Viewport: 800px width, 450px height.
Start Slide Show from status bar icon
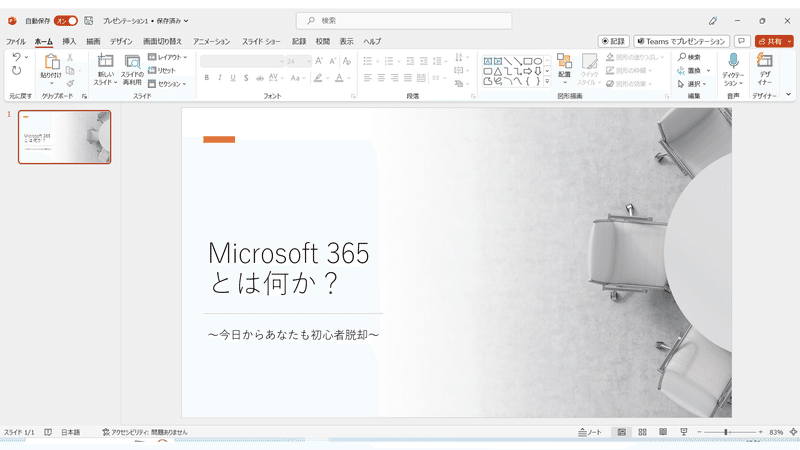point(684,432)
